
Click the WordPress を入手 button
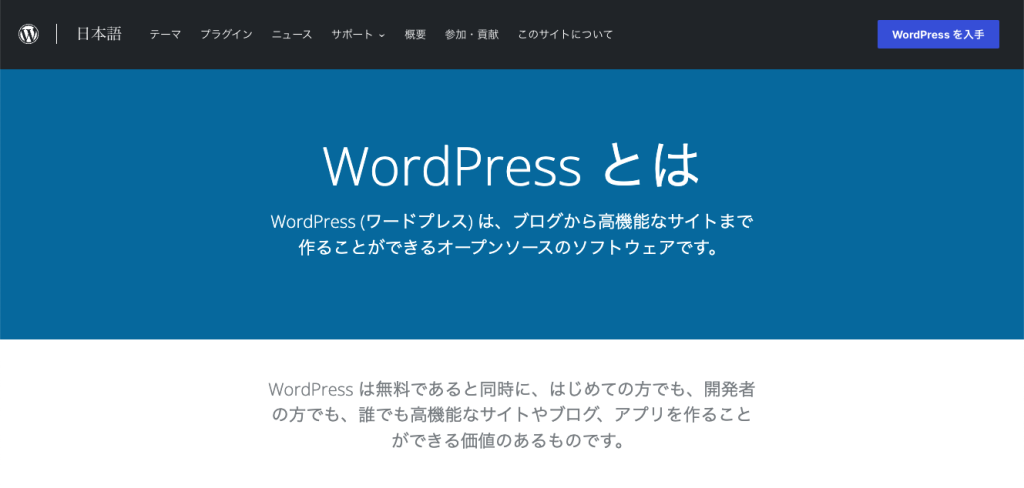[x=938, y=35]
